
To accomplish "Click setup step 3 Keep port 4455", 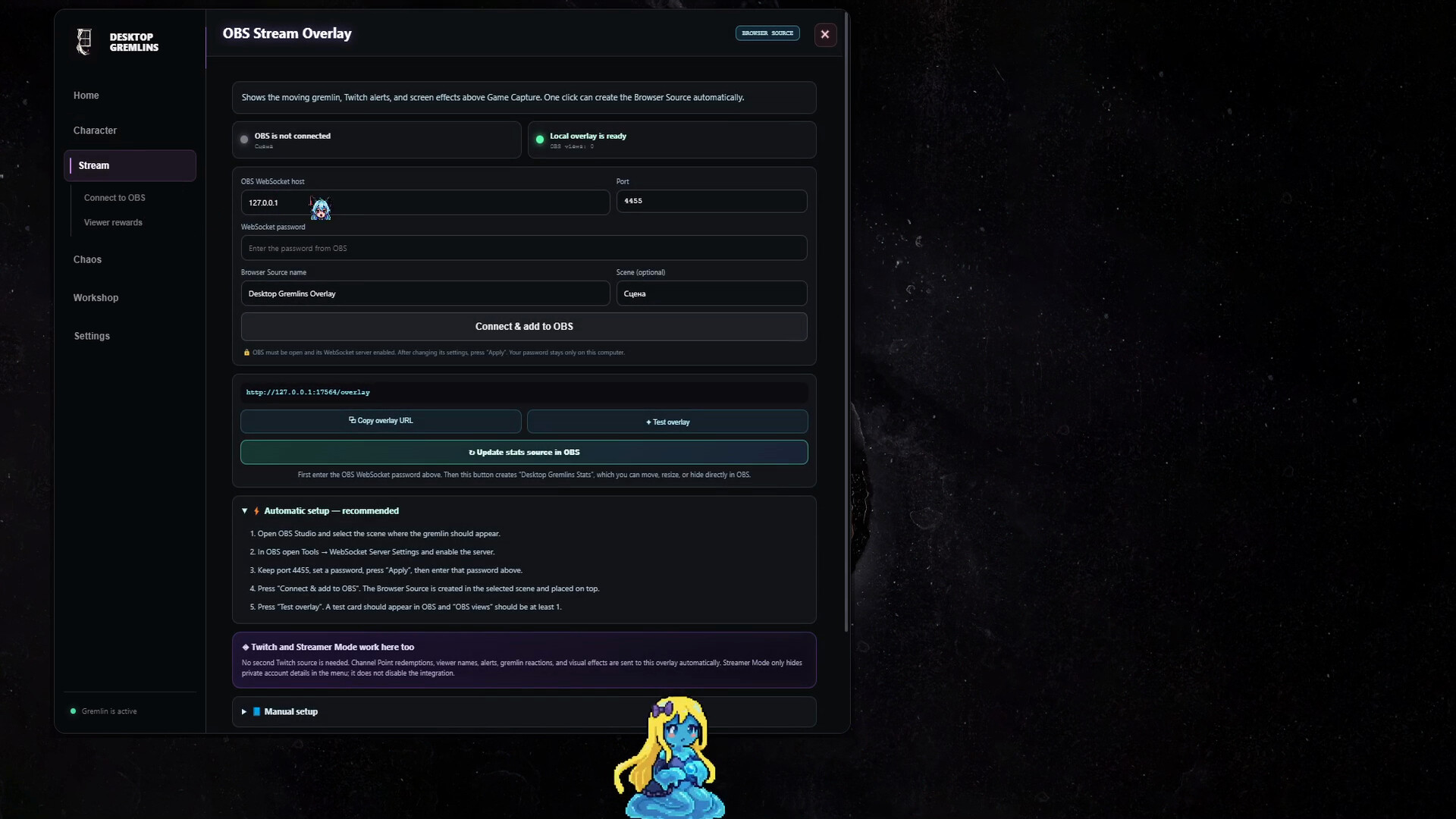I will click(386, 570).
